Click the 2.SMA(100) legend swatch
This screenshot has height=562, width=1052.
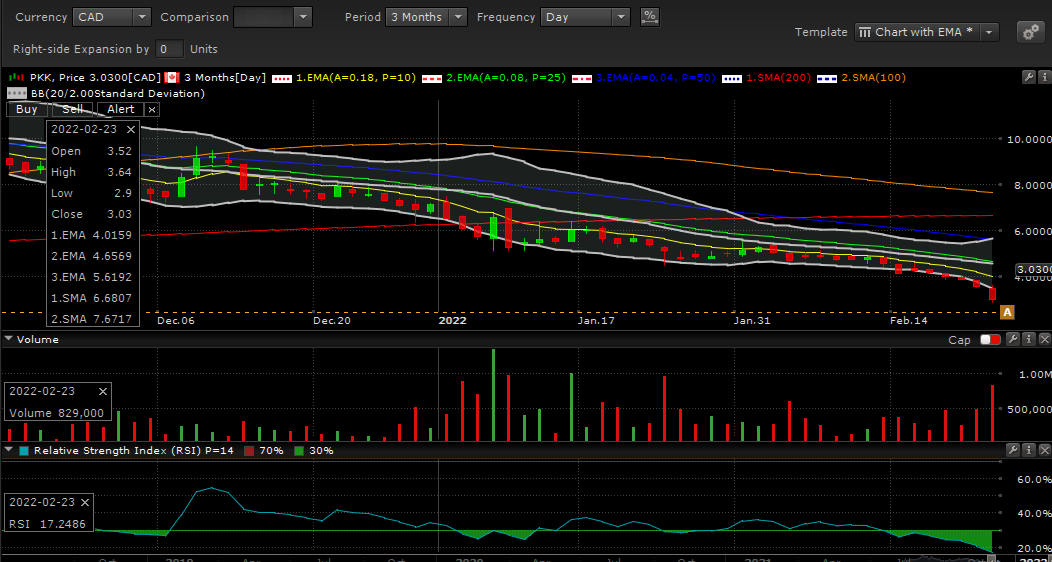pyautogui.click(x=825, y=78)
